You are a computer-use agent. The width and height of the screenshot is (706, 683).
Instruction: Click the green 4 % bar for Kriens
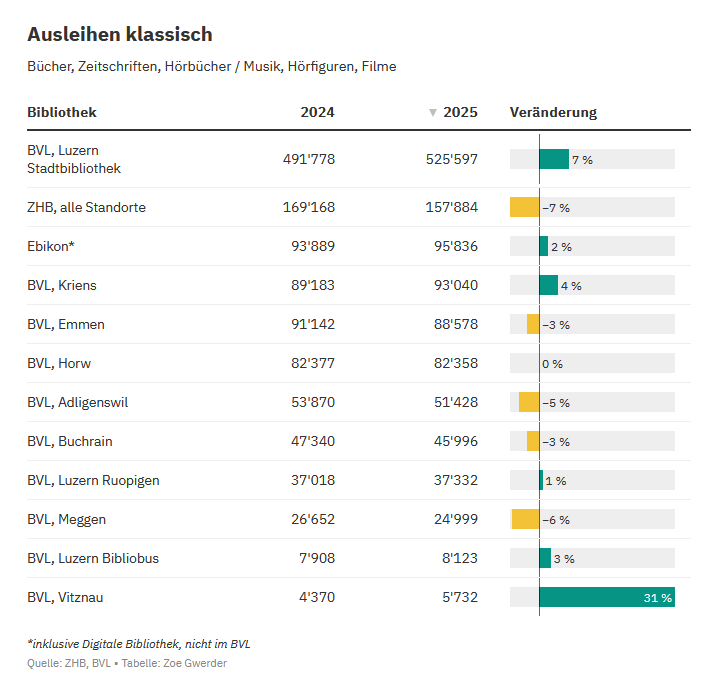tap(548, 285)
